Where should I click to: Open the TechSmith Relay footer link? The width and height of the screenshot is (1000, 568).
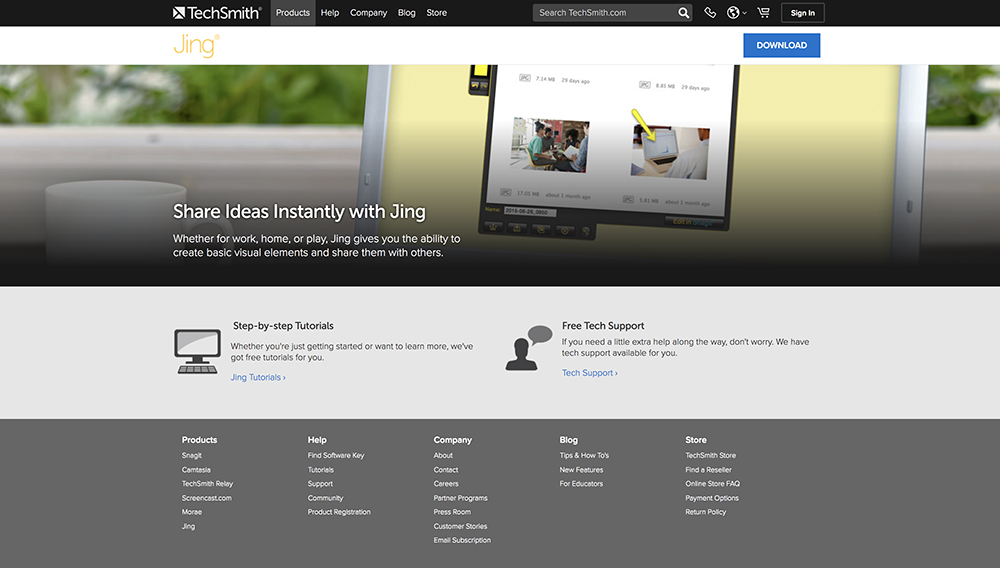(207, 484)
